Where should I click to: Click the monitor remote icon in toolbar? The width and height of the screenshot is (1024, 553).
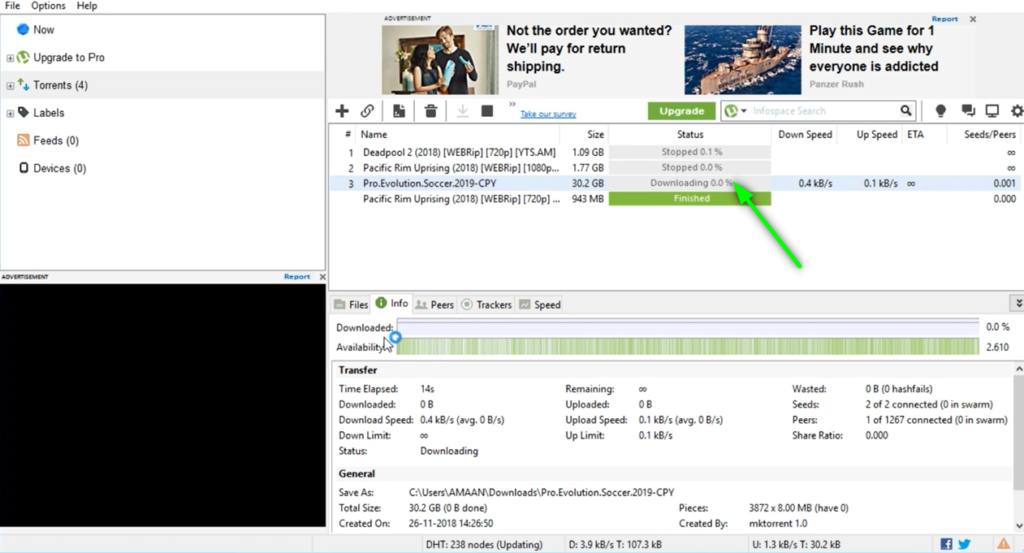coord(992,111)
